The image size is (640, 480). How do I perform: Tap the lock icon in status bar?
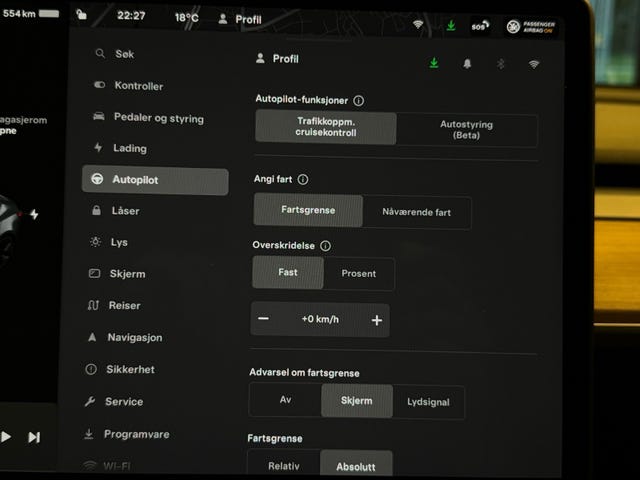click(x=82, y=15)
